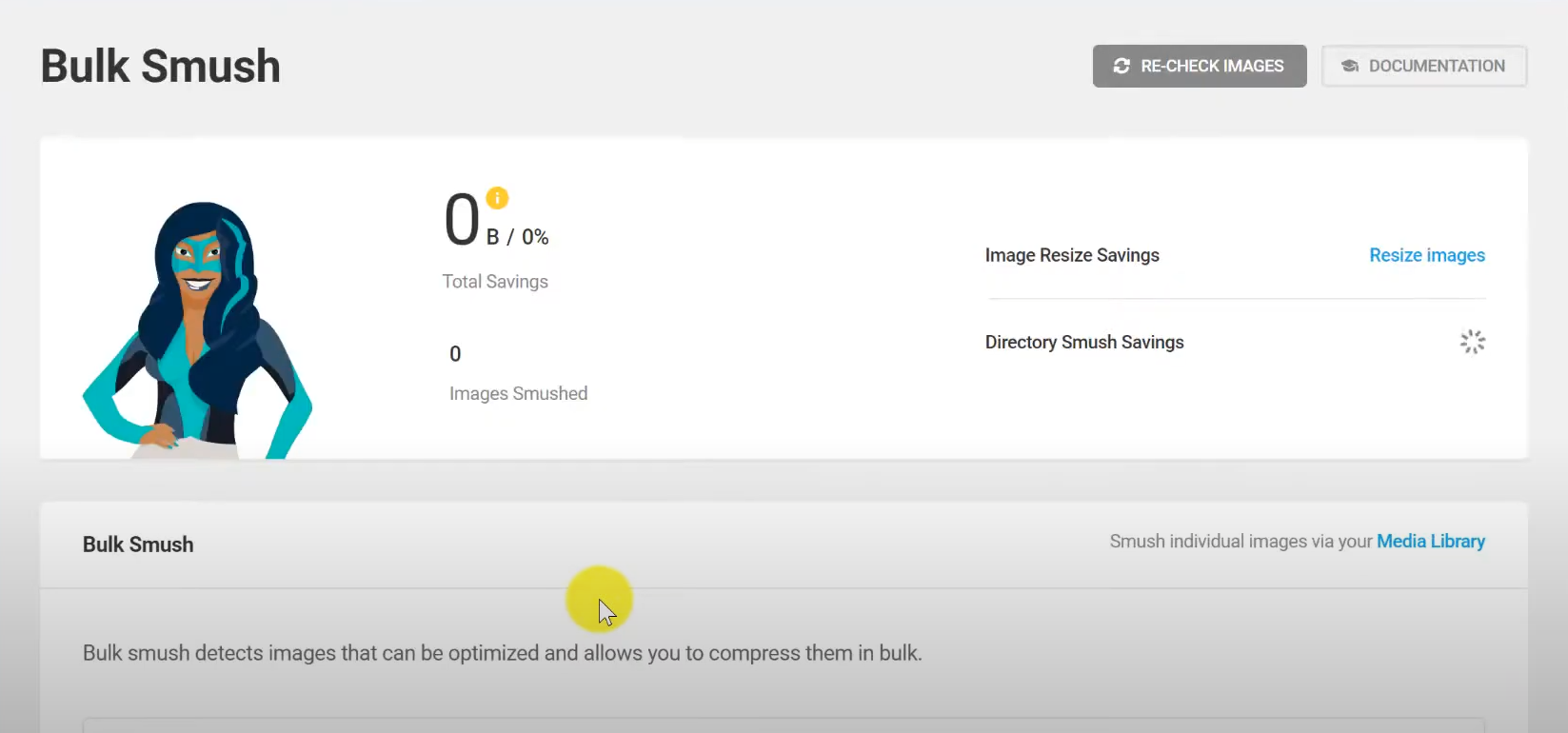This screenshot has width=1568, height=733.
Task: Click the refresh arrows icon in Re-check Images
Action: pyautogui.click(x=1121, y=66)
